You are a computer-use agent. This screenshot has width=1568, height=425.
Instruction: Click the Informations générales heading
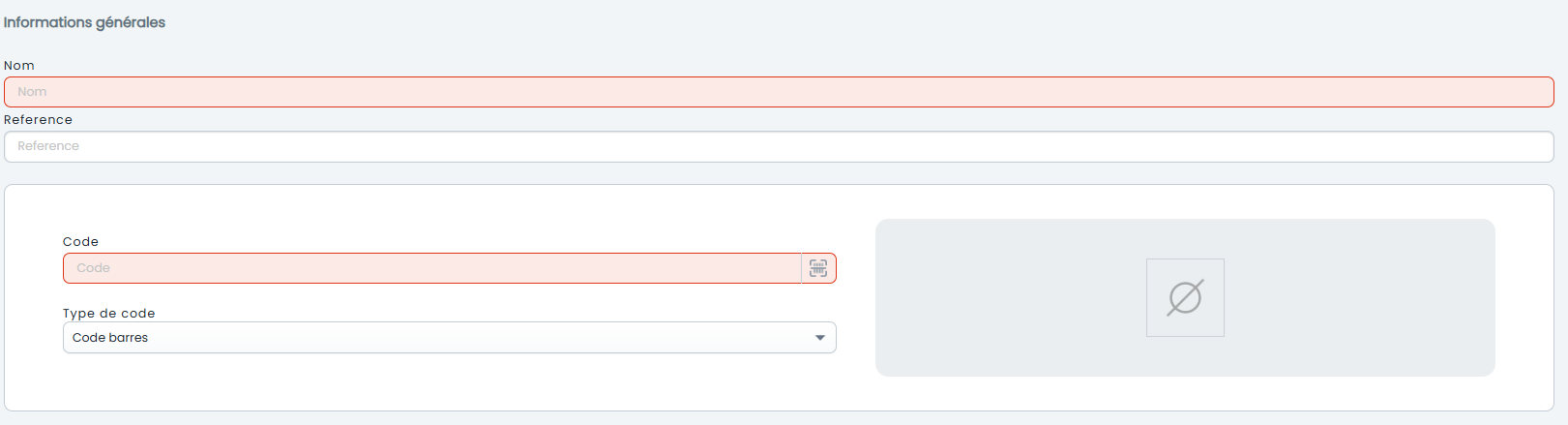(x=84, y=22)
